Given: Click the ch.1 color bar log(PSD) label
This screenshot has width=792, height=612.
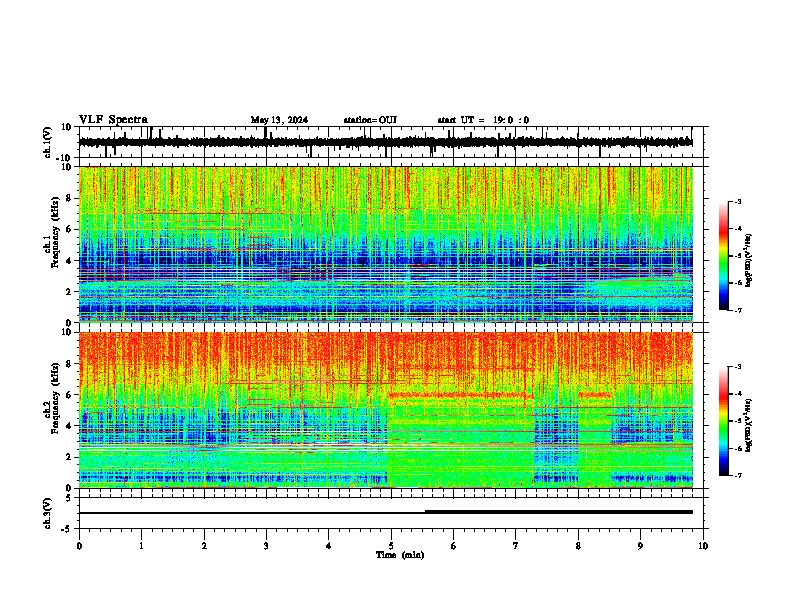Looking at the screenshot, I should click(x=748, y=261).
